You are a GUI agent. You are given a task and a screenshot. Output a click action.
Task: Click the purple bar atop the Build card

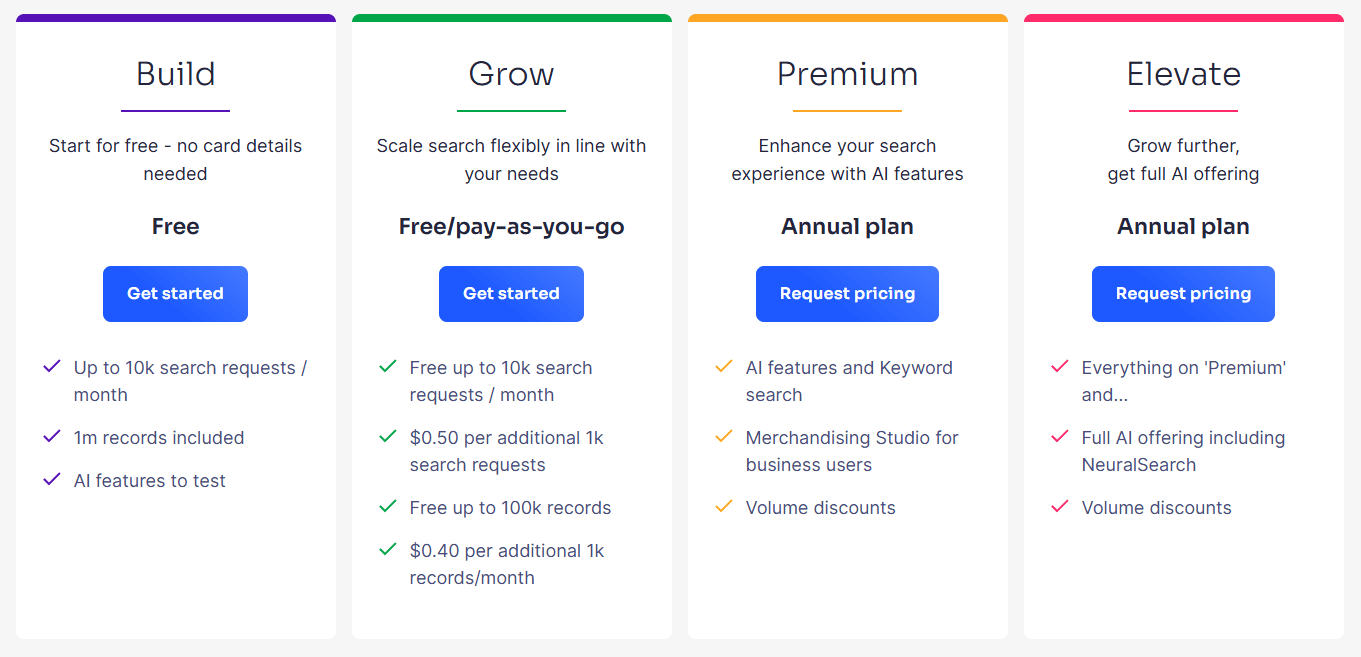click(175, 17)
